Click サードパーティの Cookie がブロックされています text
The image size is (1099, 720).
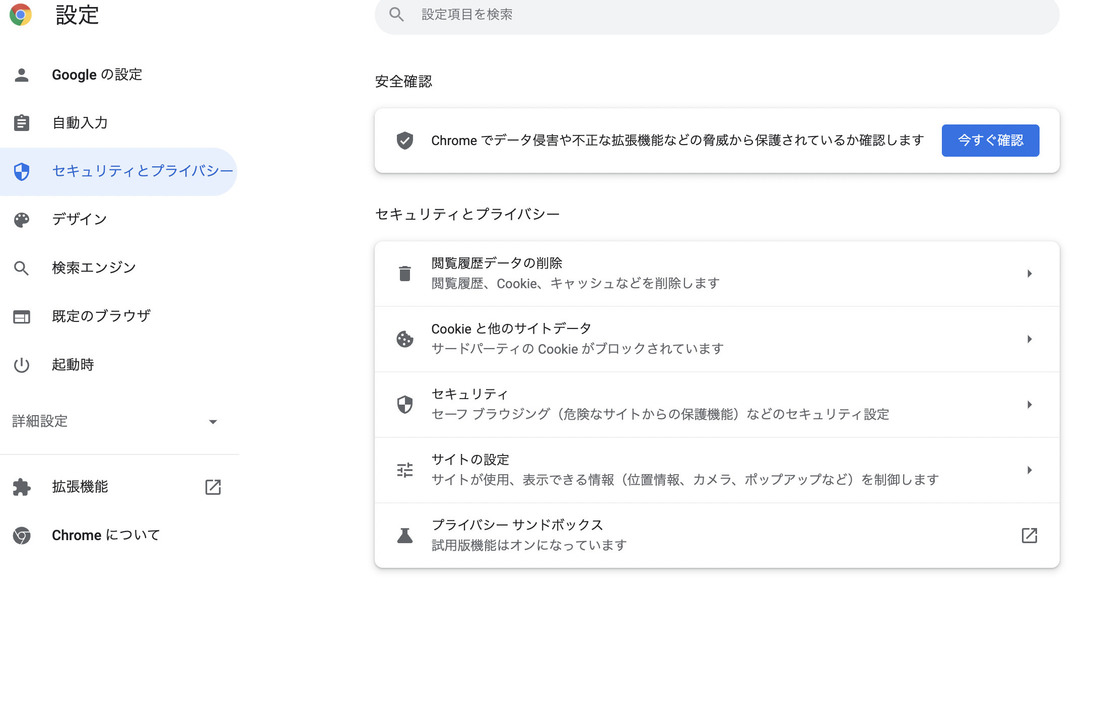tap(577, 349)
